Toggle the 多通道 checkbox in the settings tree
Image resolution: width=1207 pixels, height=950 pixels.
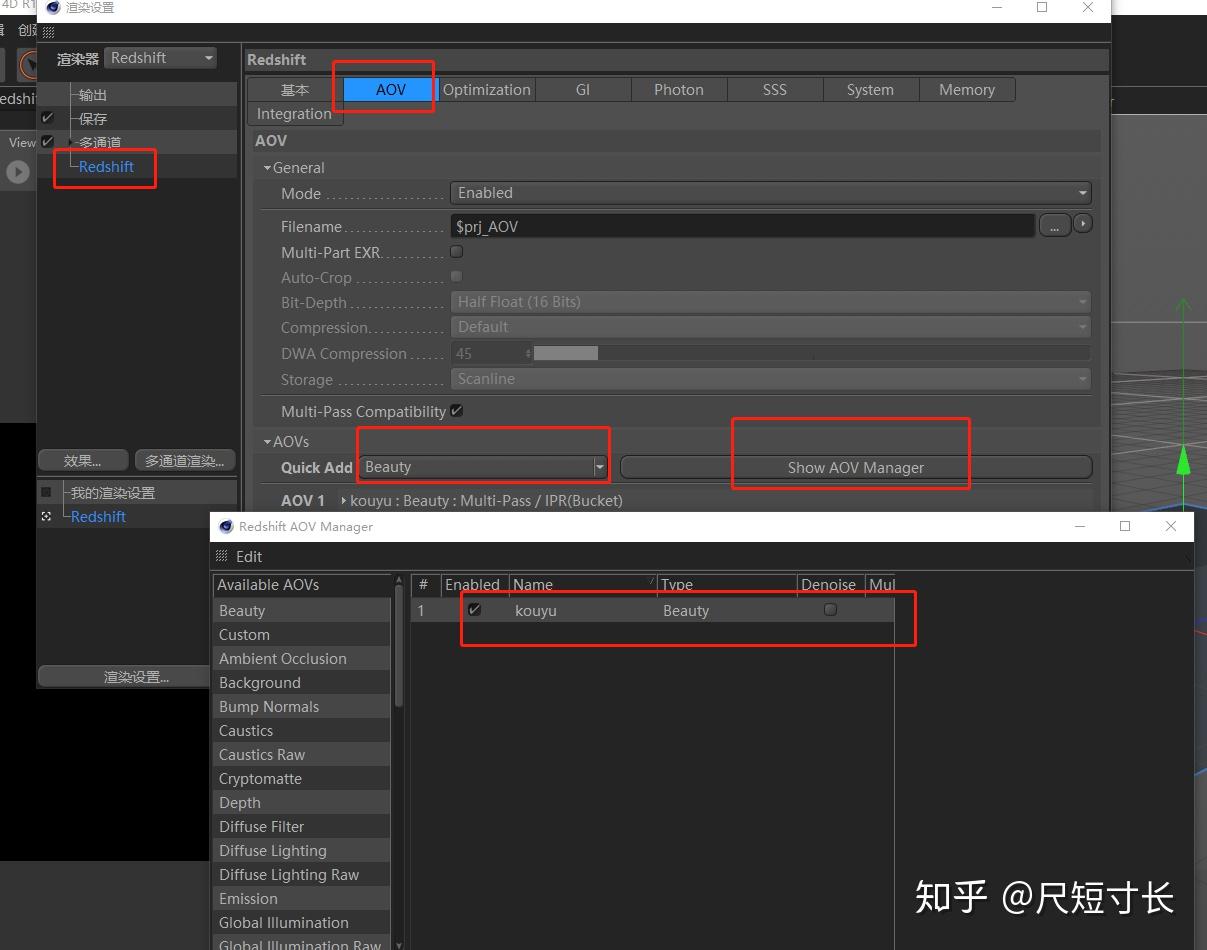[x=46, y=141]
